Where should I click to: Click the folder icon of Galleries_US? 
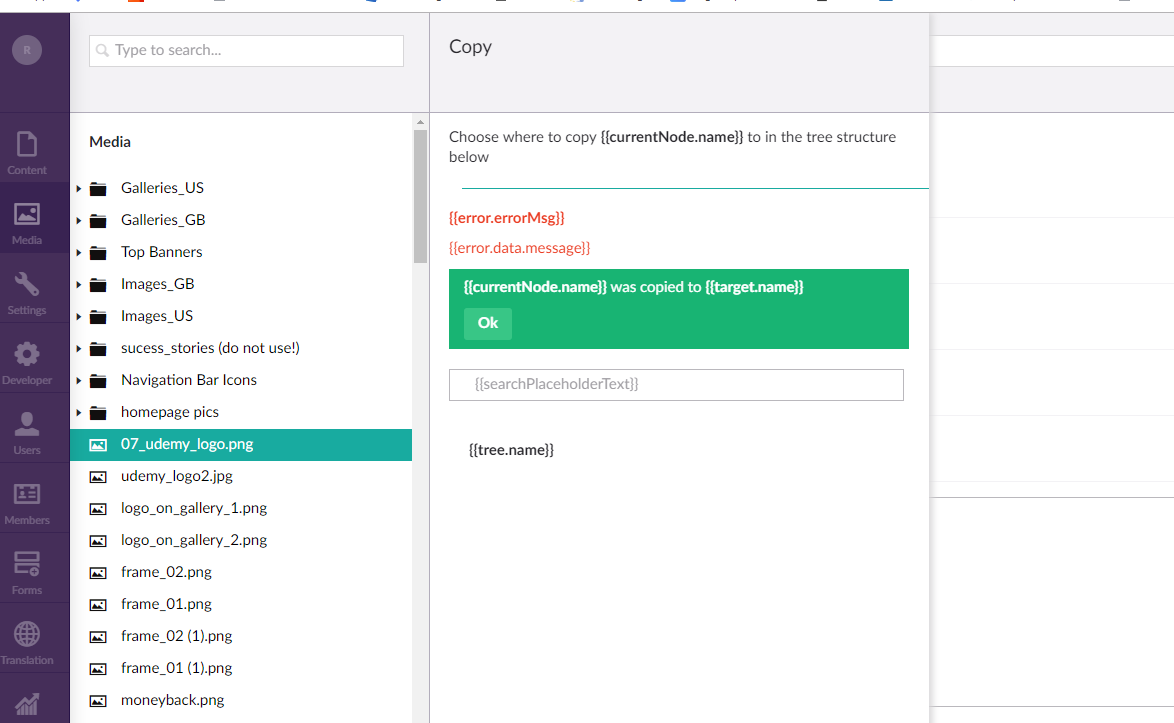pyautogui.click(x=98, y=189)
